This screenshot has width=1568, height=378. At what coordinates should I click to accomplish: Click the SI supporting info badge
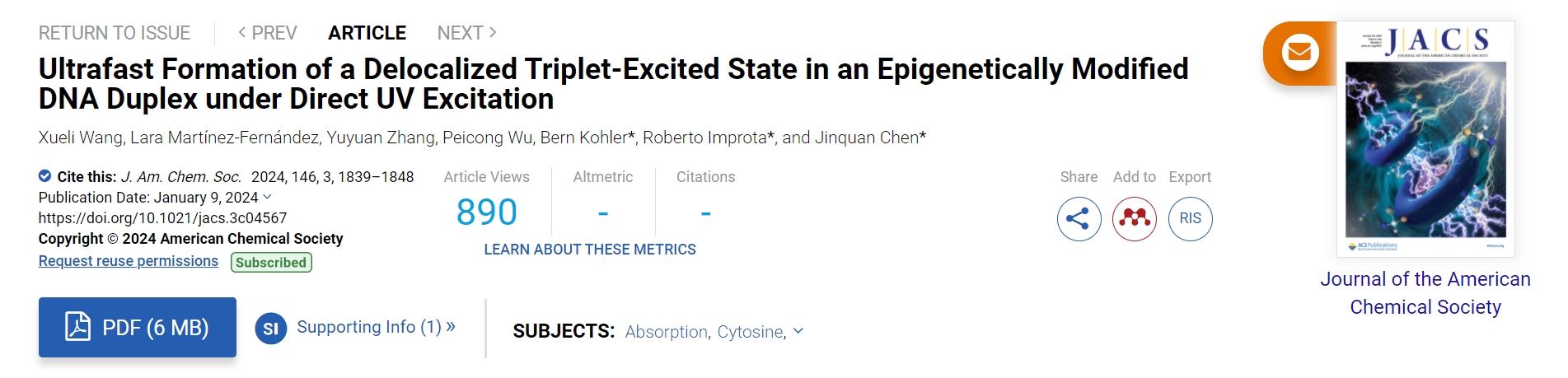click(x=270, y=329)
